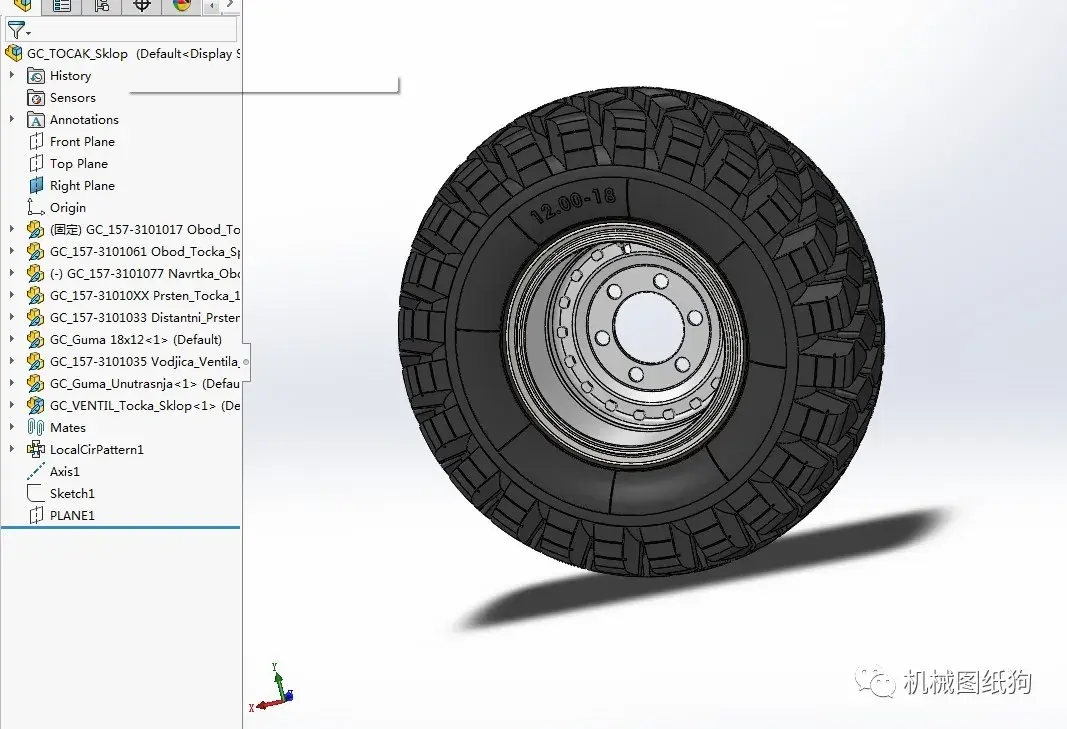This screenshot has width=1067, height=729.
Task: Switch to the PropertyManager tab
Action: (x=62, y=6)
